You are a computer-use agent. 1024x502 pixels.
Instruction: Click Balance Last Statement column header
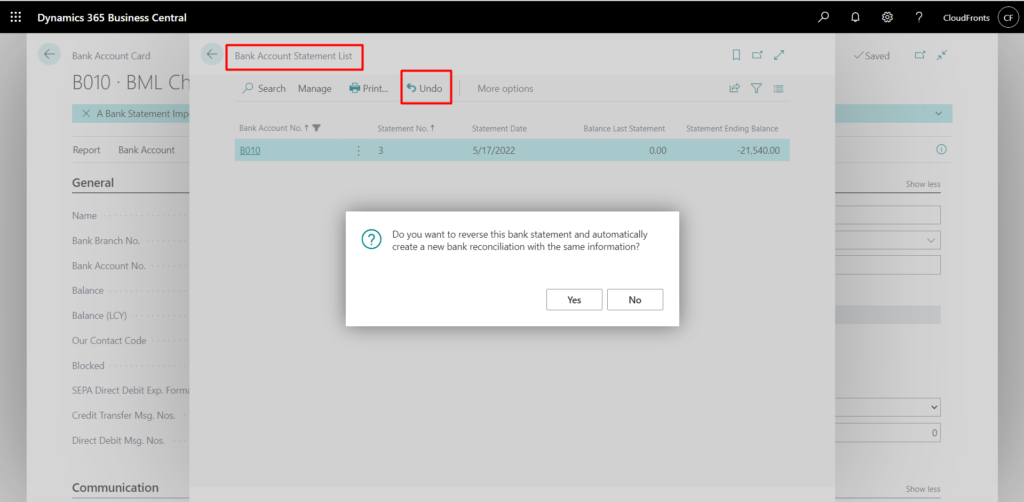point(624,128)
